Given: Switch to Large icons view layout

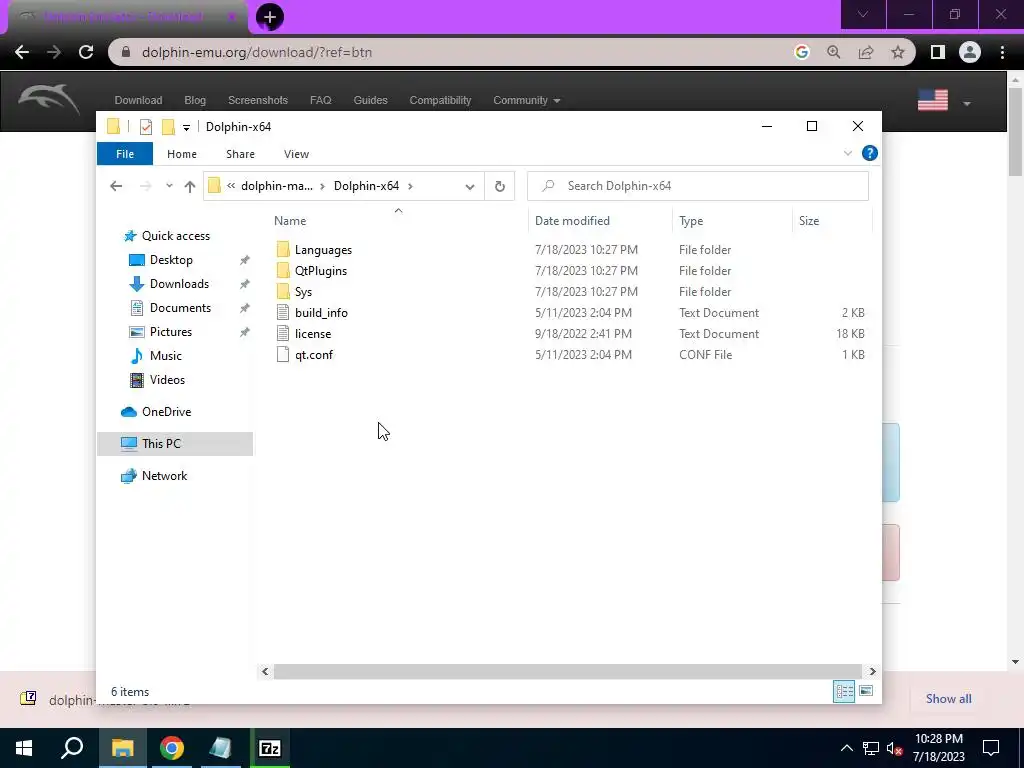Looking at the screenshot, I should tap(866, 691).
